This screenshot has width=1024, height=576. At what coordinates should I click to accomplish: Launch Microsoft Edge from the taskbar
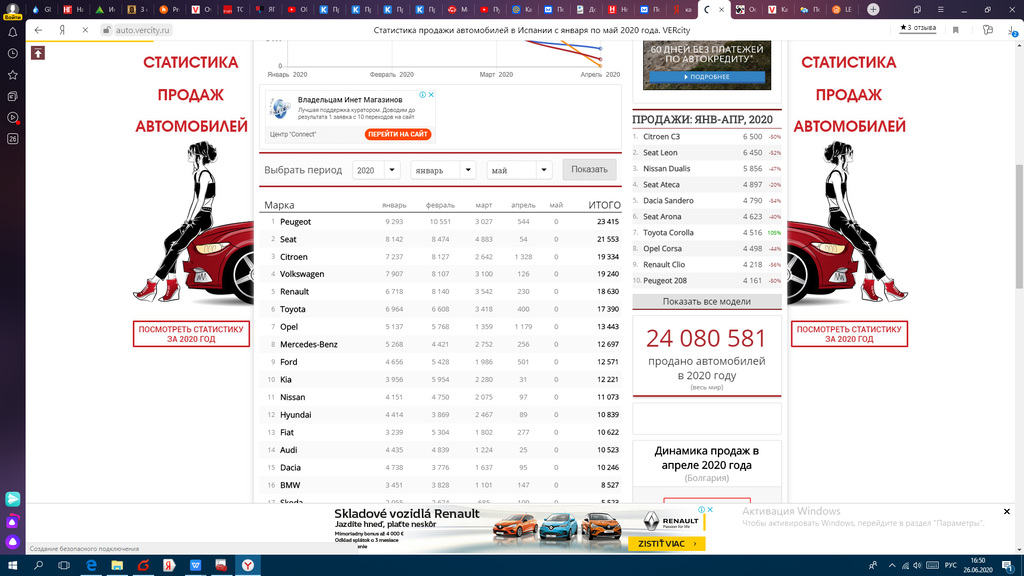click(91, 566)
